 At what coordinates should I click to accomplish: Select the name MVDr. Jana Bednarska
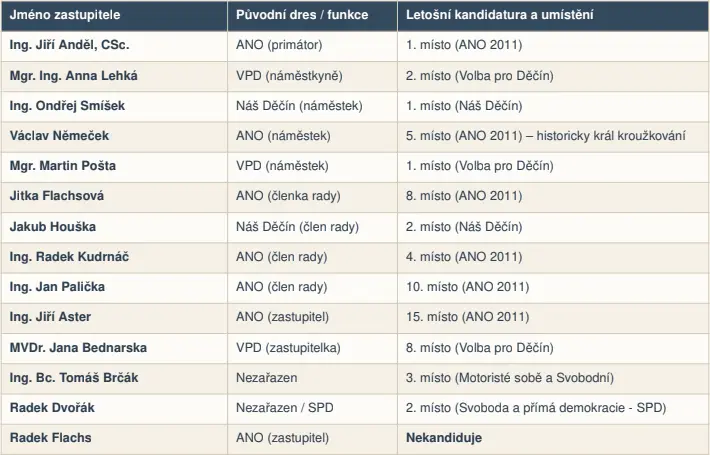click(x=78, y=348)
